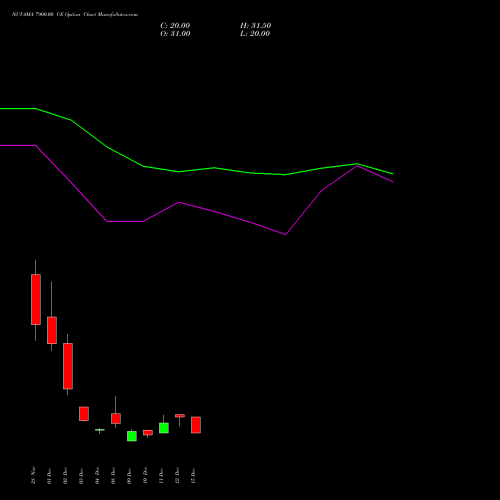Click the 15 Dec date label

tap(193, 476)
